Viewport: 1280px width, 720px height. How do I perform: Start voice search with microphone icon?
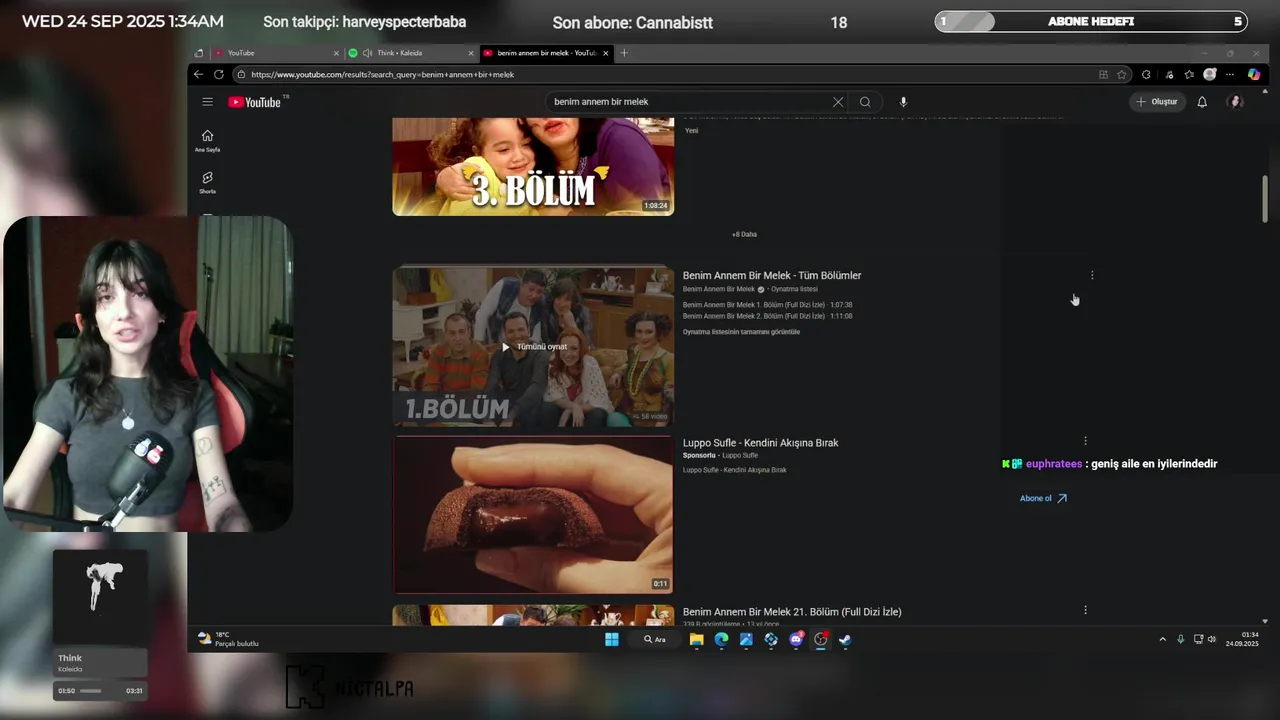(x=903, y=102)
